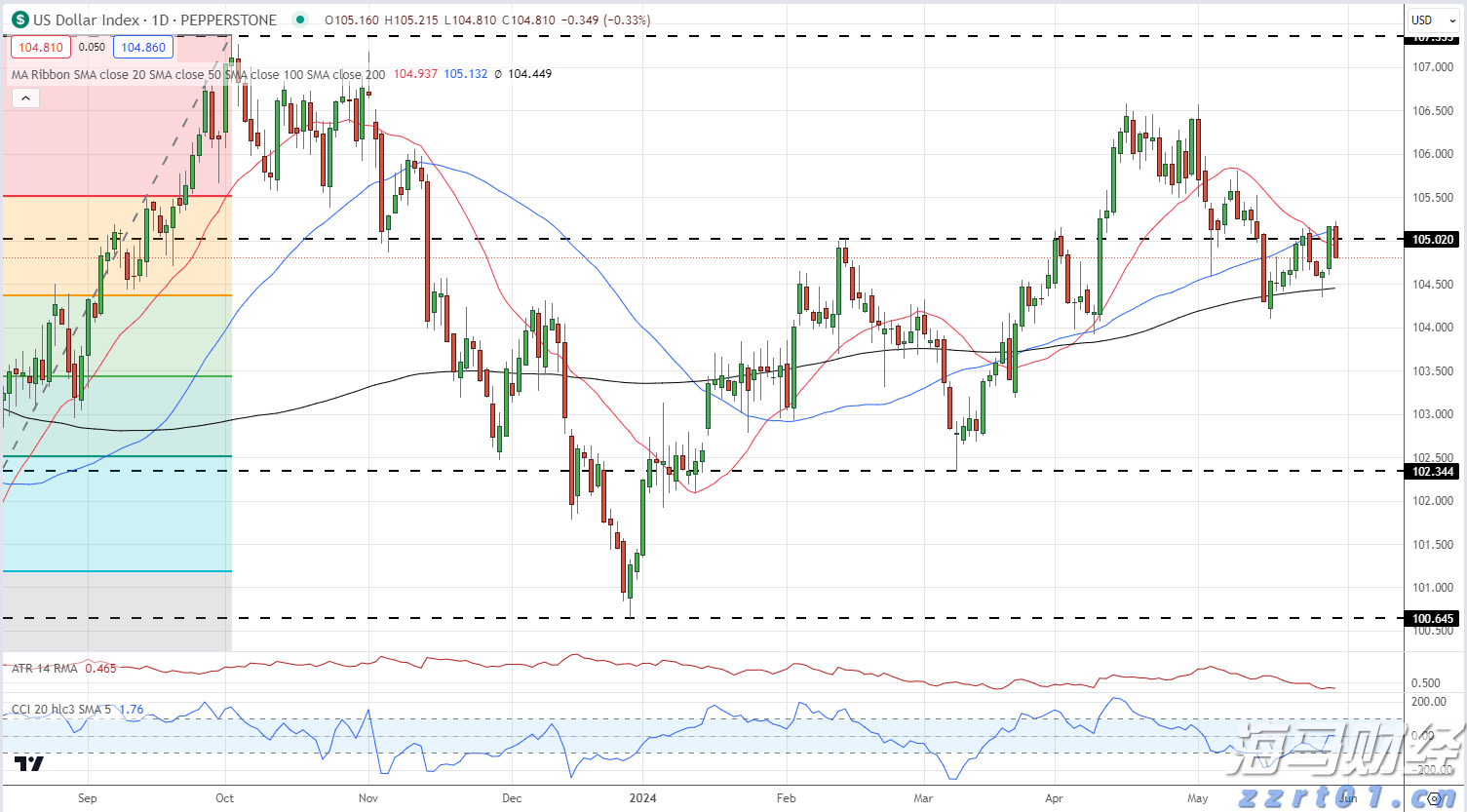Click the 0.050 spread value
The image size is (1467, 812).
pos(92,47)
